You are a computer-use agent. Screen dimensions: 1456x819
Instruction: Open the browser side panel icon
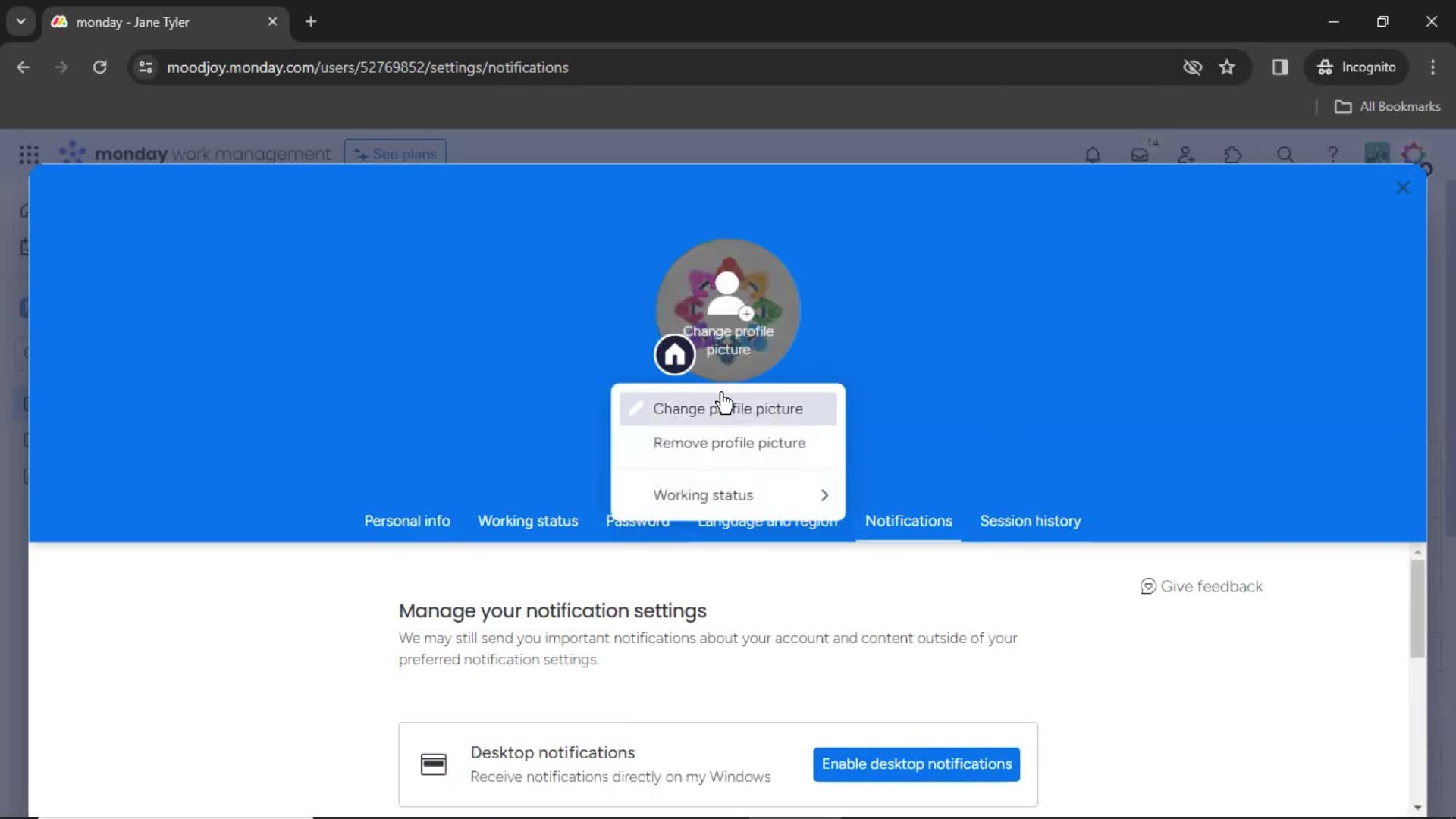pyautogui.click(x=1280, y=67)
